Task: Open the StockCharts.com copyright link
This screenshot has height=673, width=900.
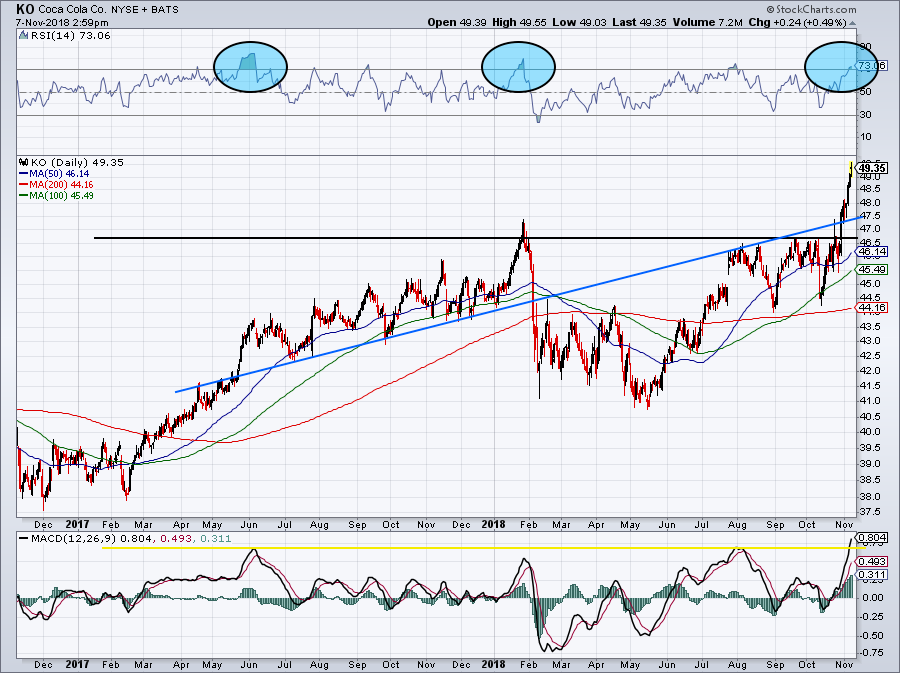Action: click(811, 9)
